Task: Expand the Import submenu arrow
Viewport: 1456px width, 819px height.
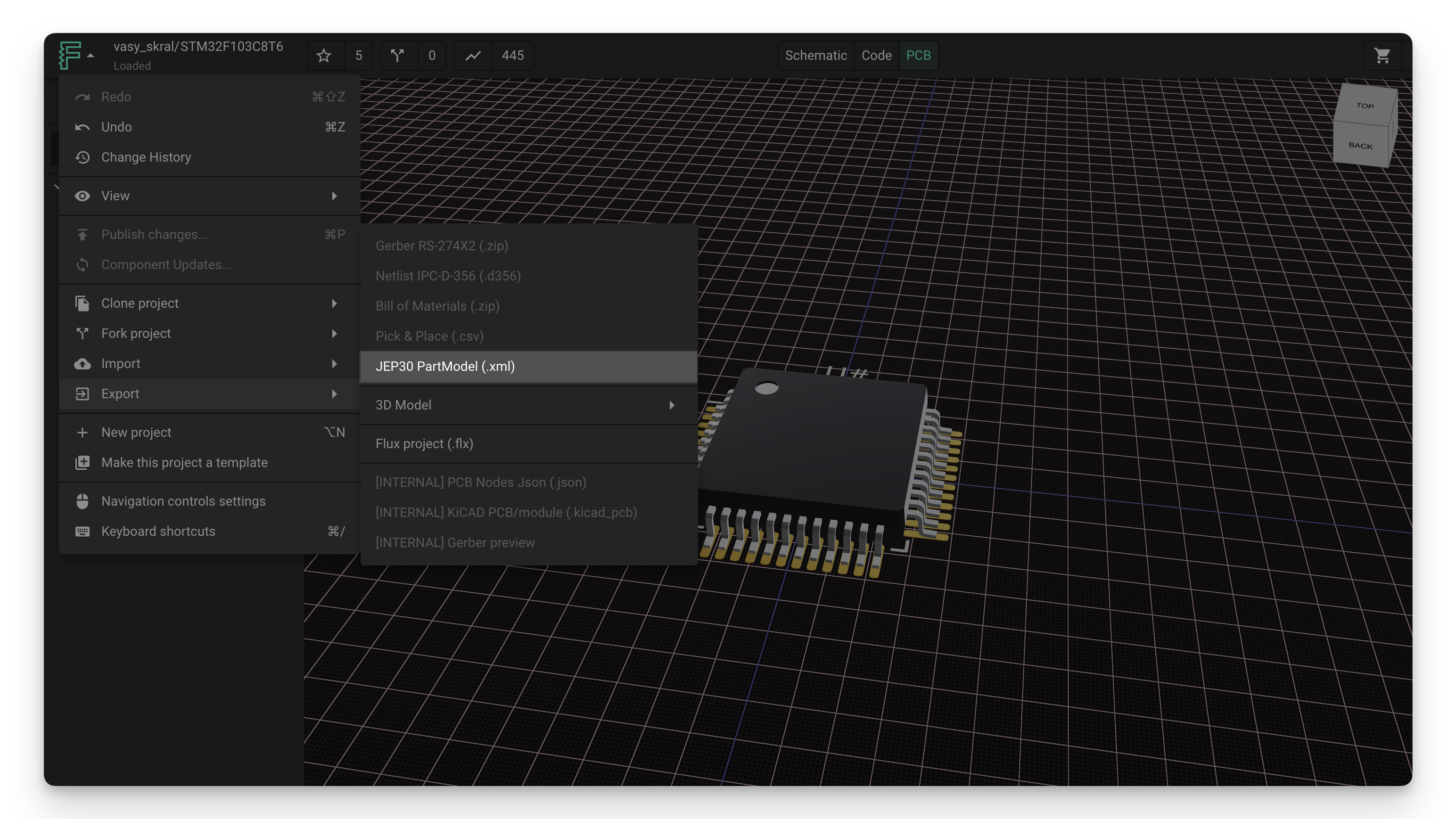Action: [x=335, y=363]
